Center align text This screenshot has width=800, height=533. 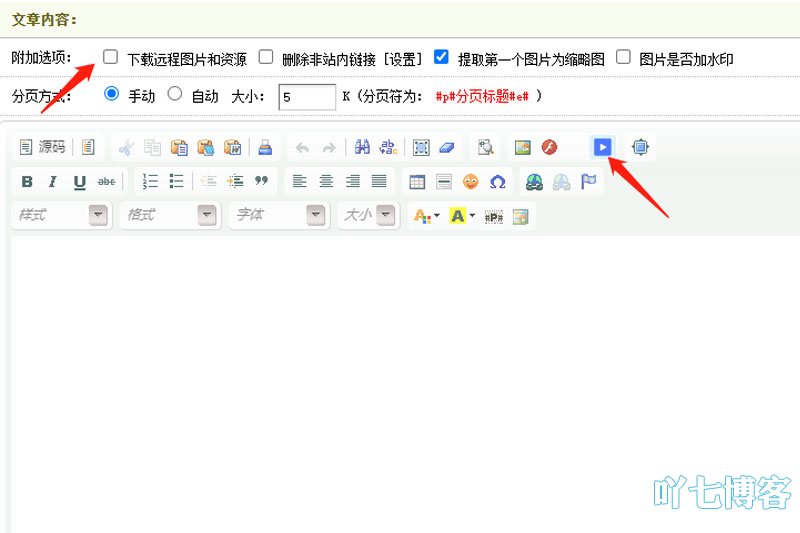[x=326, y=181]
